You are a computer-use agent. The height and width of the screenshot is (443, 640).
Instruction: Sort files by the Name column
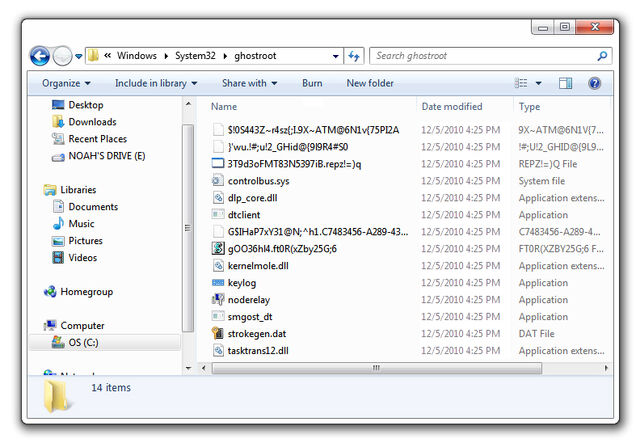[224, 107]
